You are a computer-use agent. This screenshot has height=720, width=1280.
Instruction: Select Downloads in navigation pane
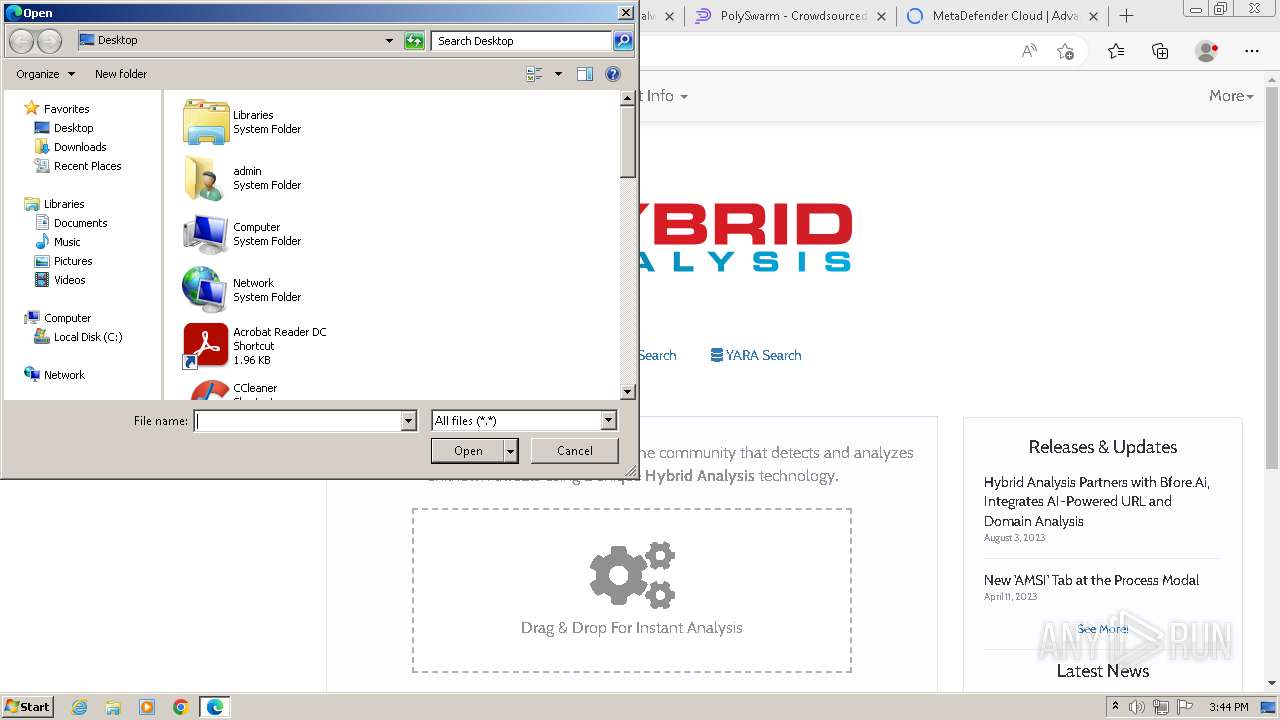[x=70, y=147]
